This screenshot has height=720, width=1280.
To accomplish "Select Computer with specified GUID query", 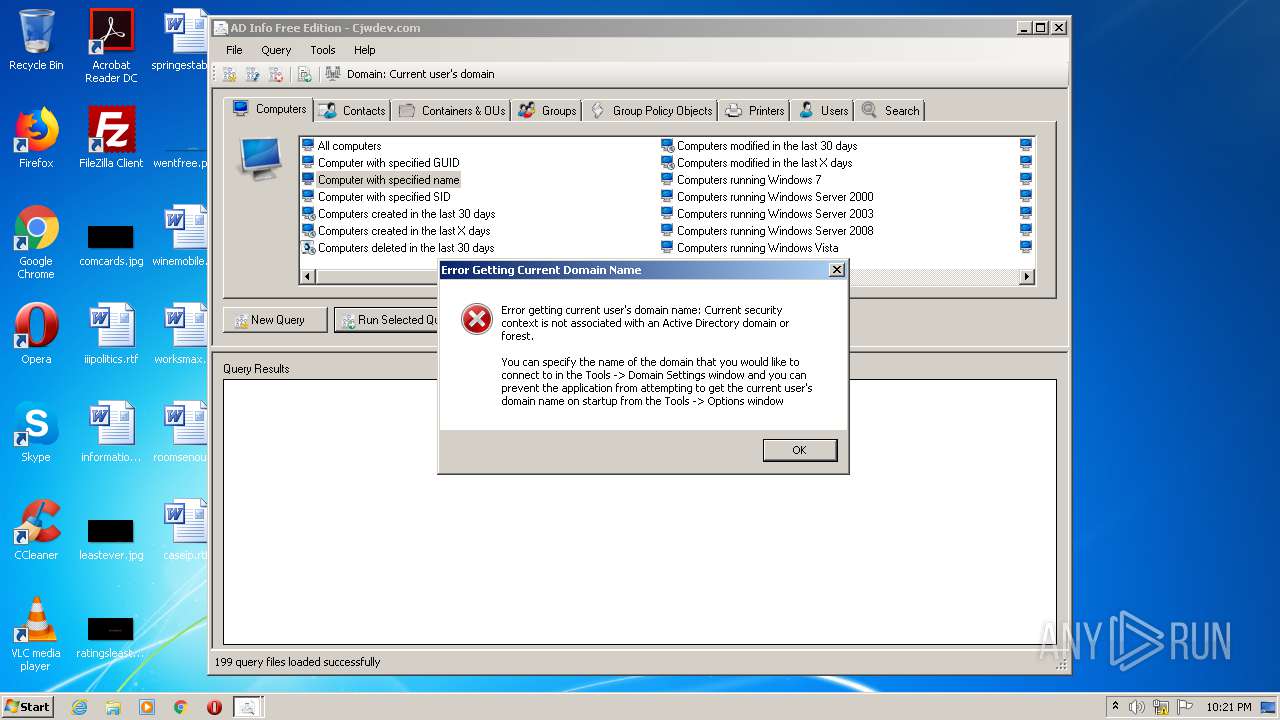I will pyautogui.click(x=380, y=163).
